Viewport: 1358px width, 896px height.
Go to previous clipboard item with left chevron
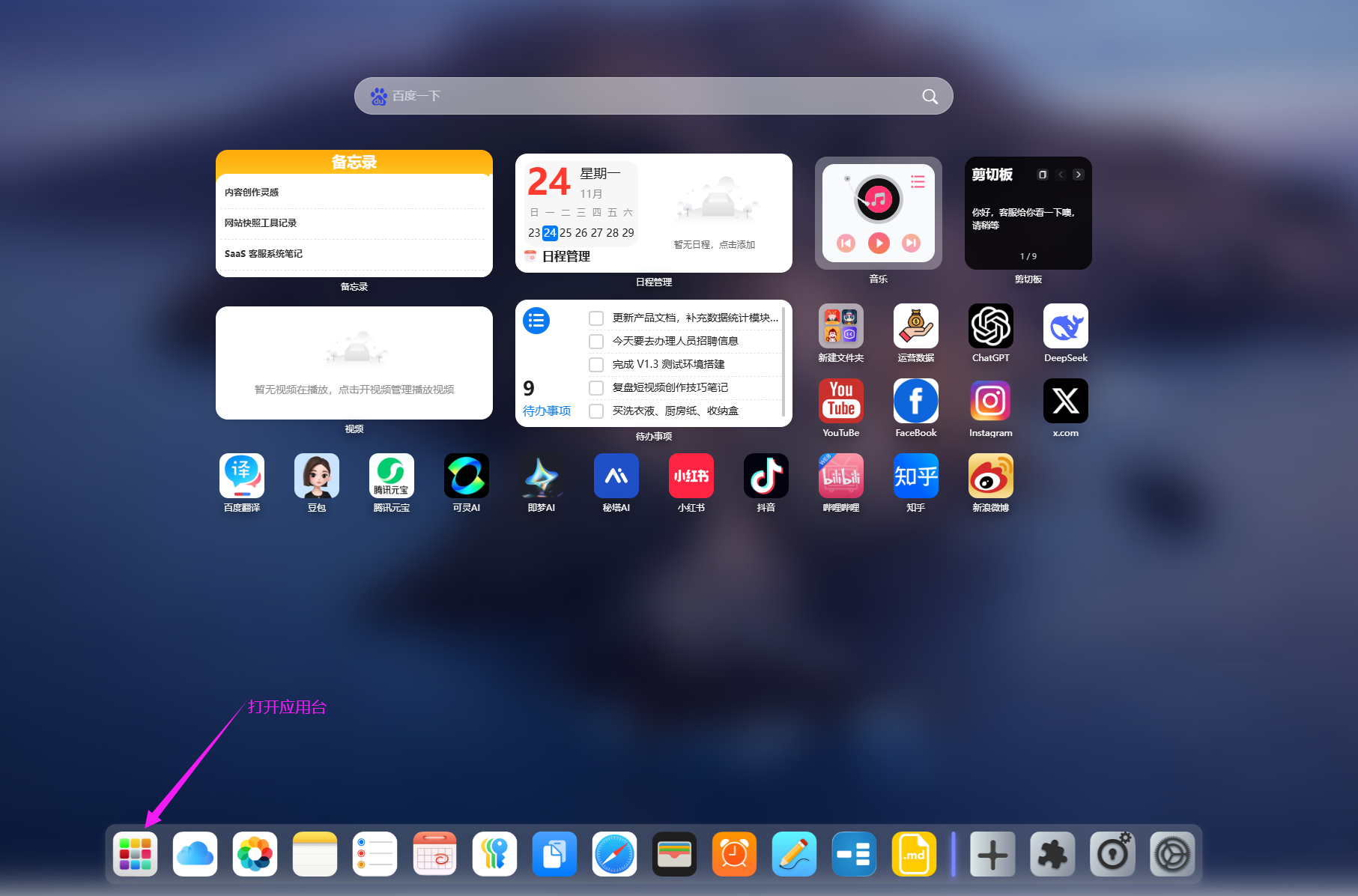(x=1061, y=175)
